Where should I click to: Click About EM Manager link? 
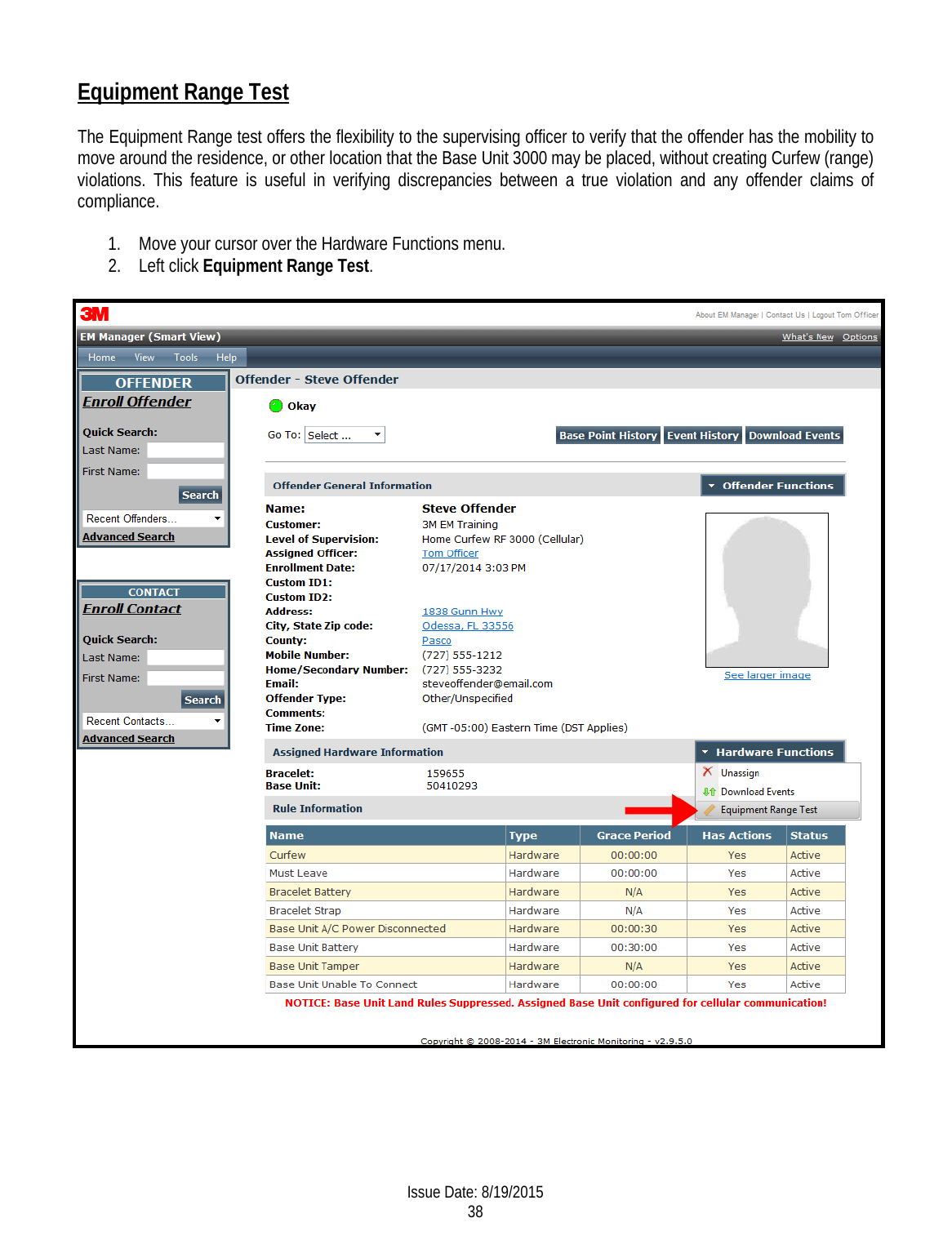[x=727, y=315]
